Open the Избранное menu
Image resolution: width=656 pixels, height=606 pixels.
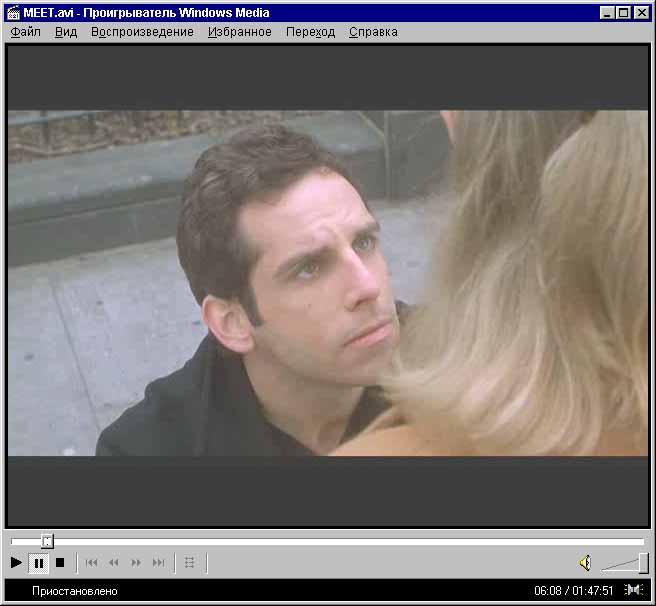[240, 32]
